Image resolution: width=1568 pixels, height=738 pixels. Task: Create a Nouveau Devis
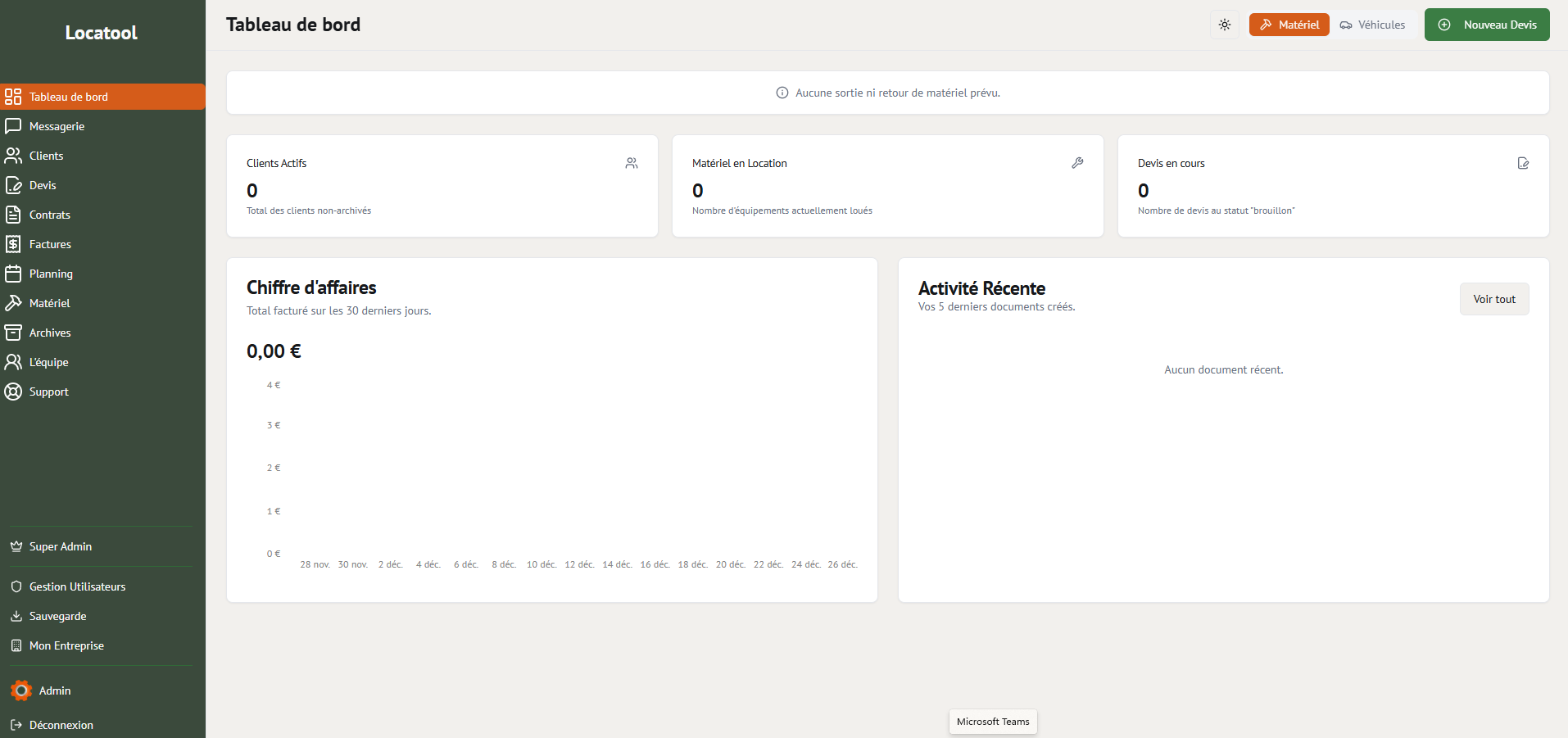pos(1486,25)
